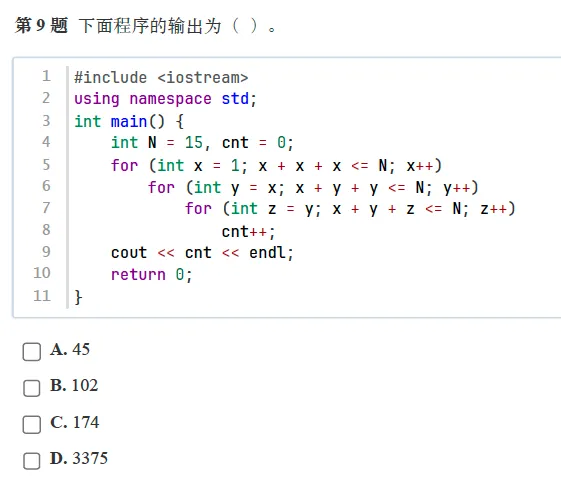The image size is (561, 491).
Task: Click code line '#include <iostream>'
Action: [x=161, y=78]
